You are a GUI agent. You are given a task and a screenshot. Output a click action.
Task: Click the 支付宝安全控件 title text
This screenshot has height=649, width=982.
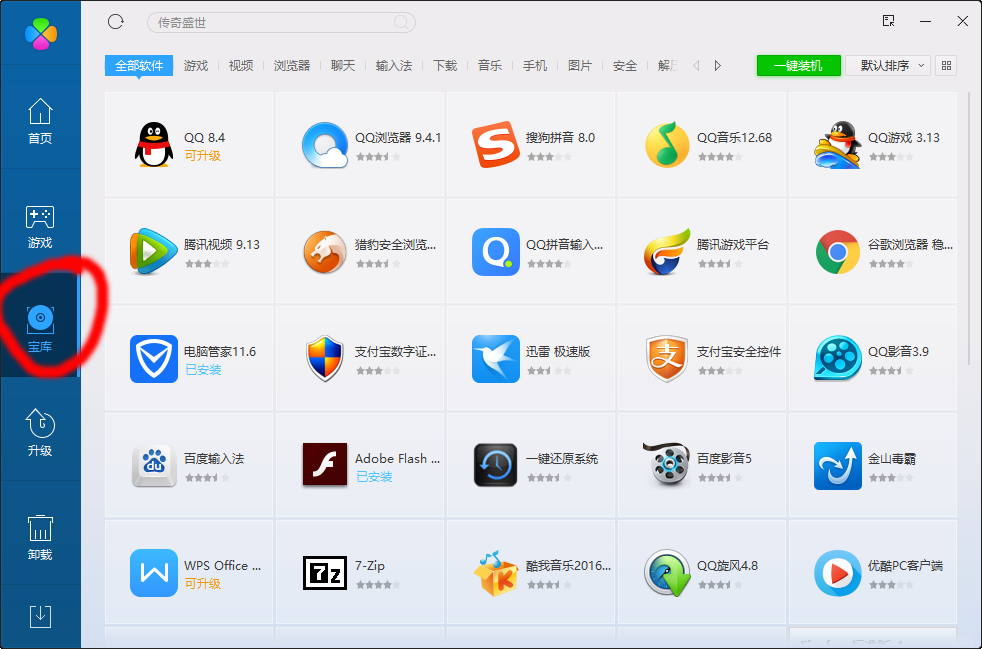(739, 351)
